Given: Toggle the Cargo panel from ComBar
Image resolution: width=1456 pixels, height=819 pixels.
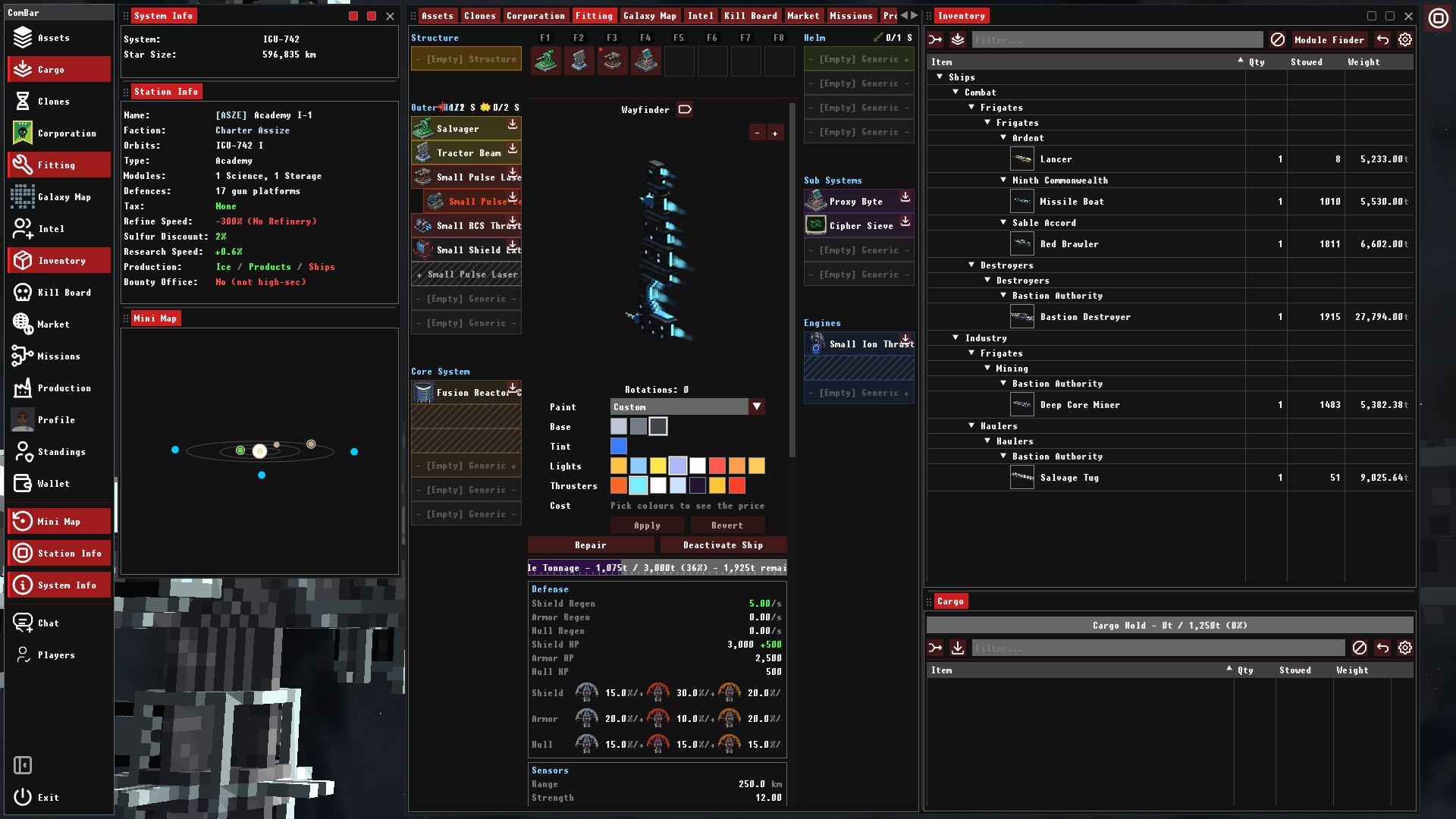Looking at the screenshot, I should tap(59, 69).
